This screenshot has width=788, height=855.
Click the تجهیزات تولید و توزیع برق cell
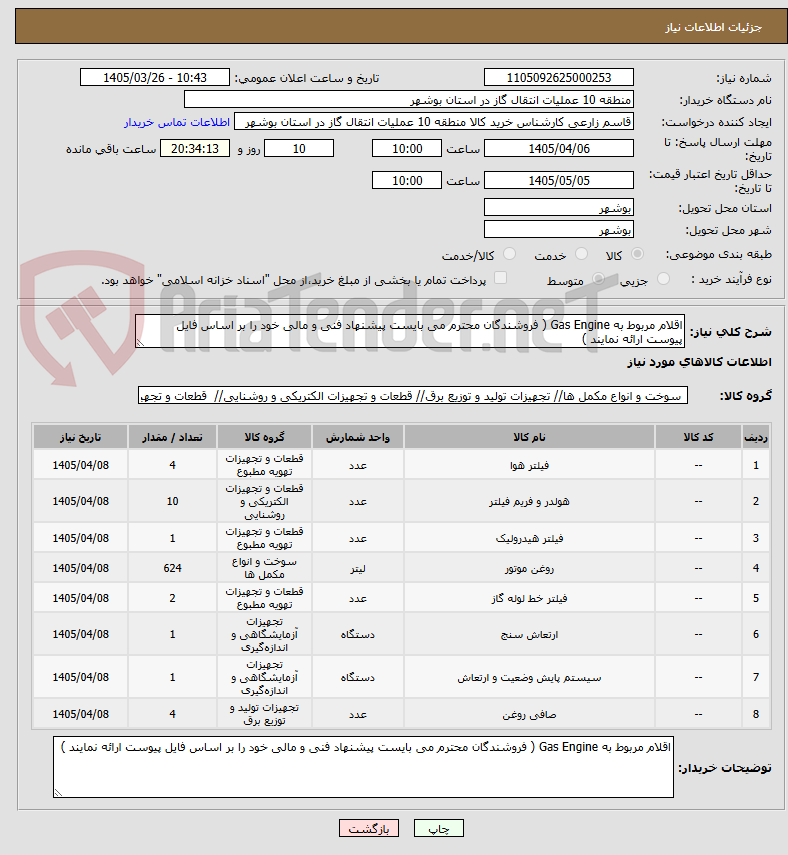click(x=264, y=714)
